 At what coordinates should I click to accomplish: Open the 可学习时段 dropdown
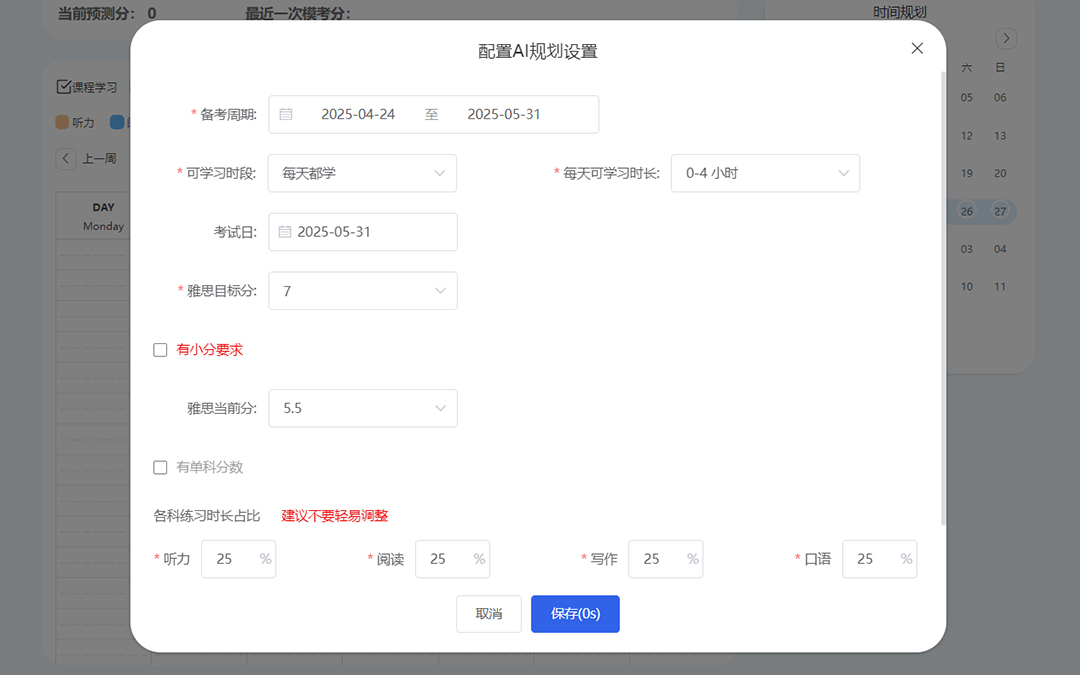(x=362, y=173)
